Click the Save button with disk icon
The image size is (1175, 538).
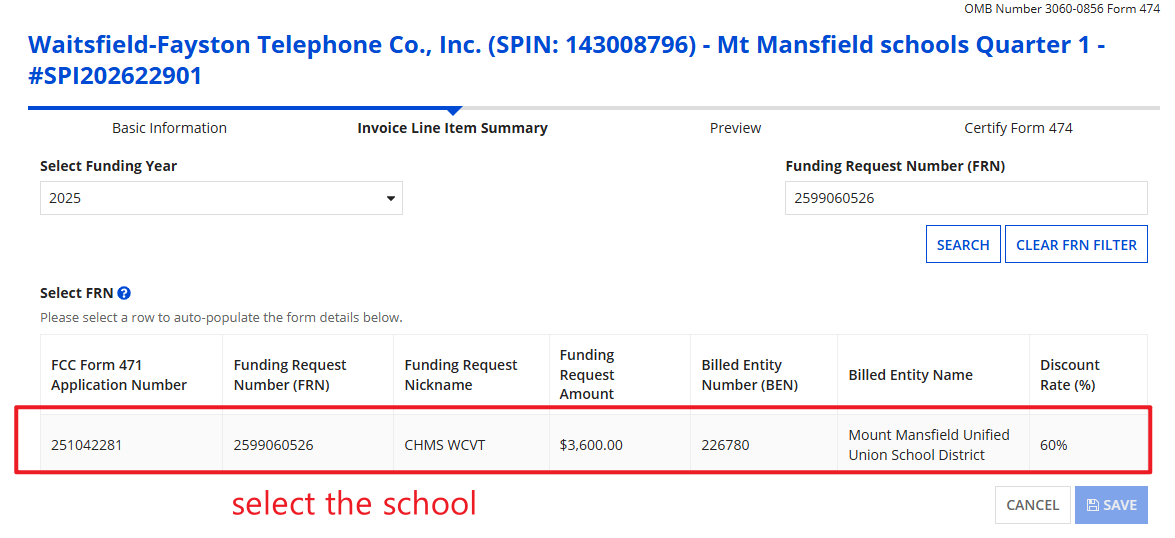pyautogui.click(x=1111, y=505)
